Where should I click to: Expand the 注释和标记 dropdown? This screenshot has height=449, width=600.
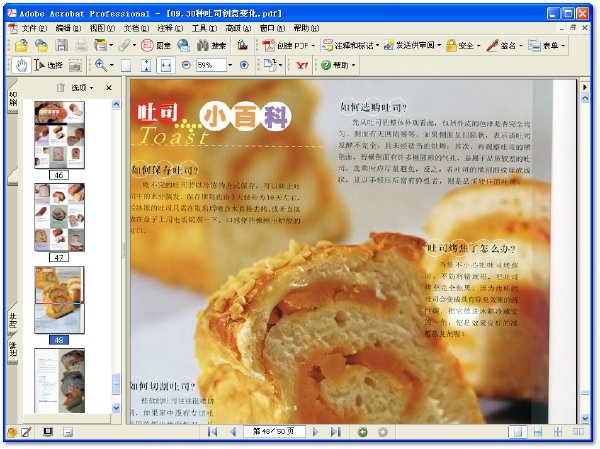377,46
